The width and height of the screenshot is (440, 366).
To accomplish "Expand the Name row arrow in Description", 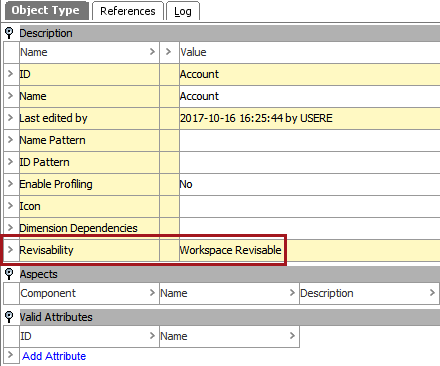I will pos(10,96).
